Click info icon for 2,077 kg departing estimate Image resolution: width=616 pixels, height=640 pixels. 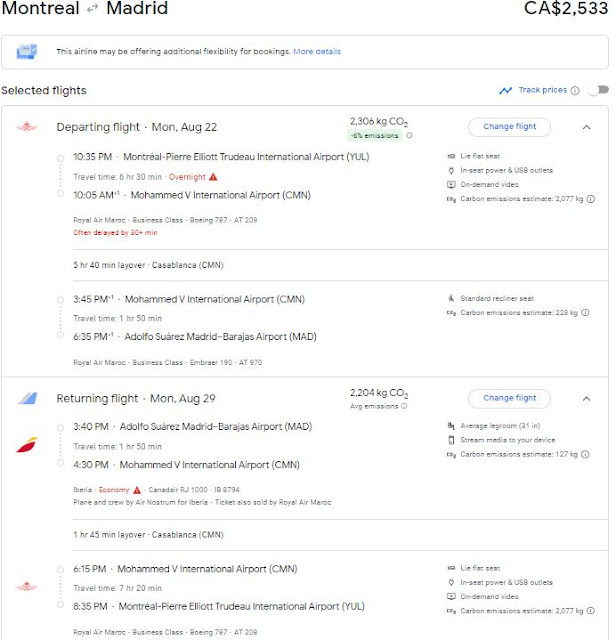click(x=591, y=199)
